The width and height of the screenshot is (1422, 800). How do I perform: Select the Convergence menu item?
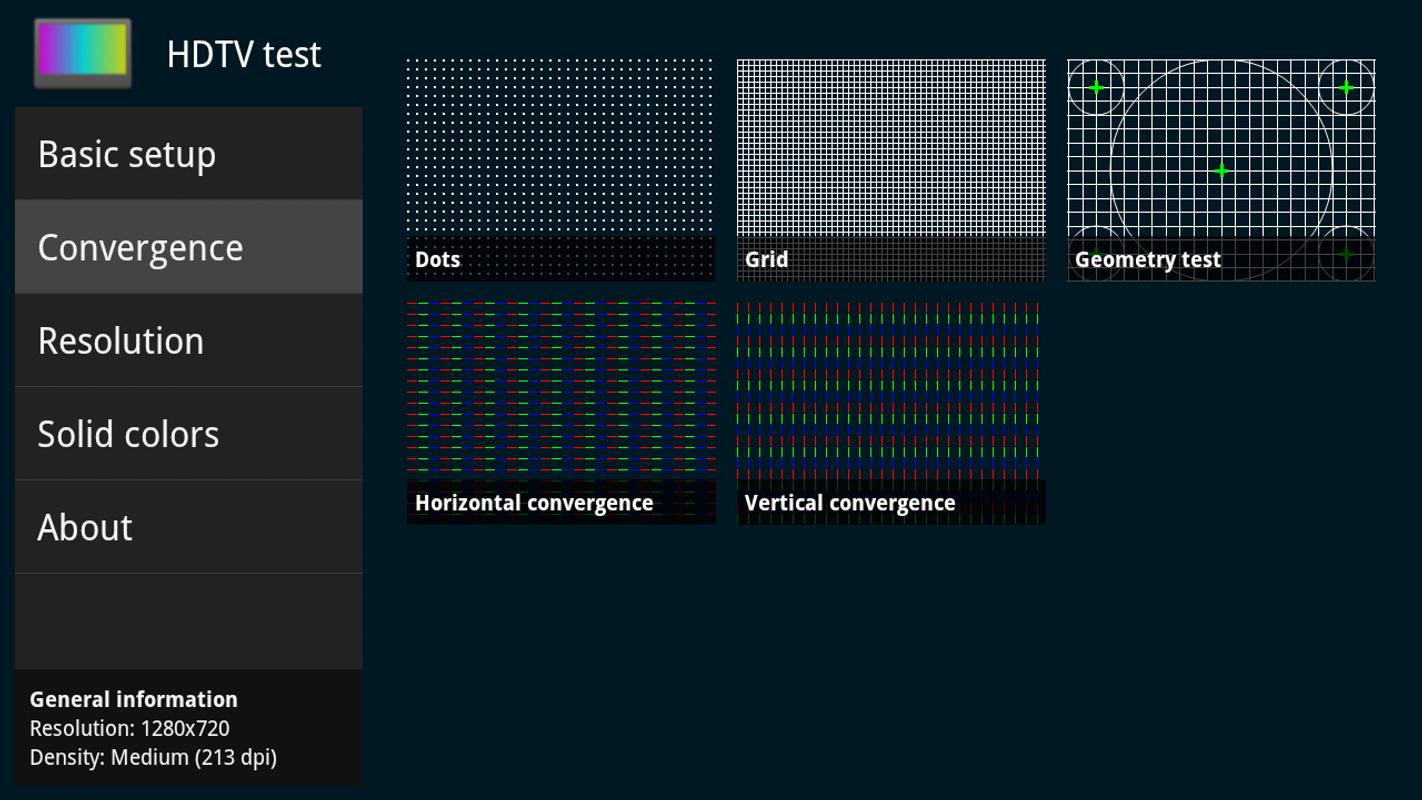189,247
